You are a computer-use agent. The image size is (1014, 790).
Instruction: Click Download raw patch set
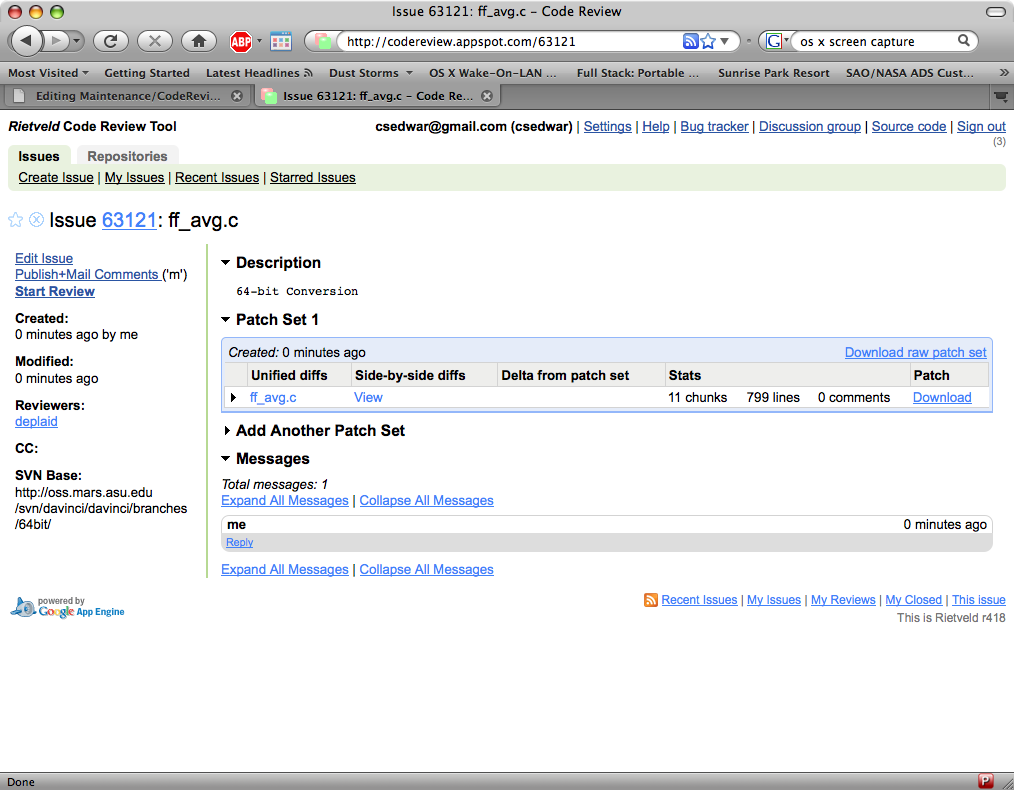[x=915, y=352]
